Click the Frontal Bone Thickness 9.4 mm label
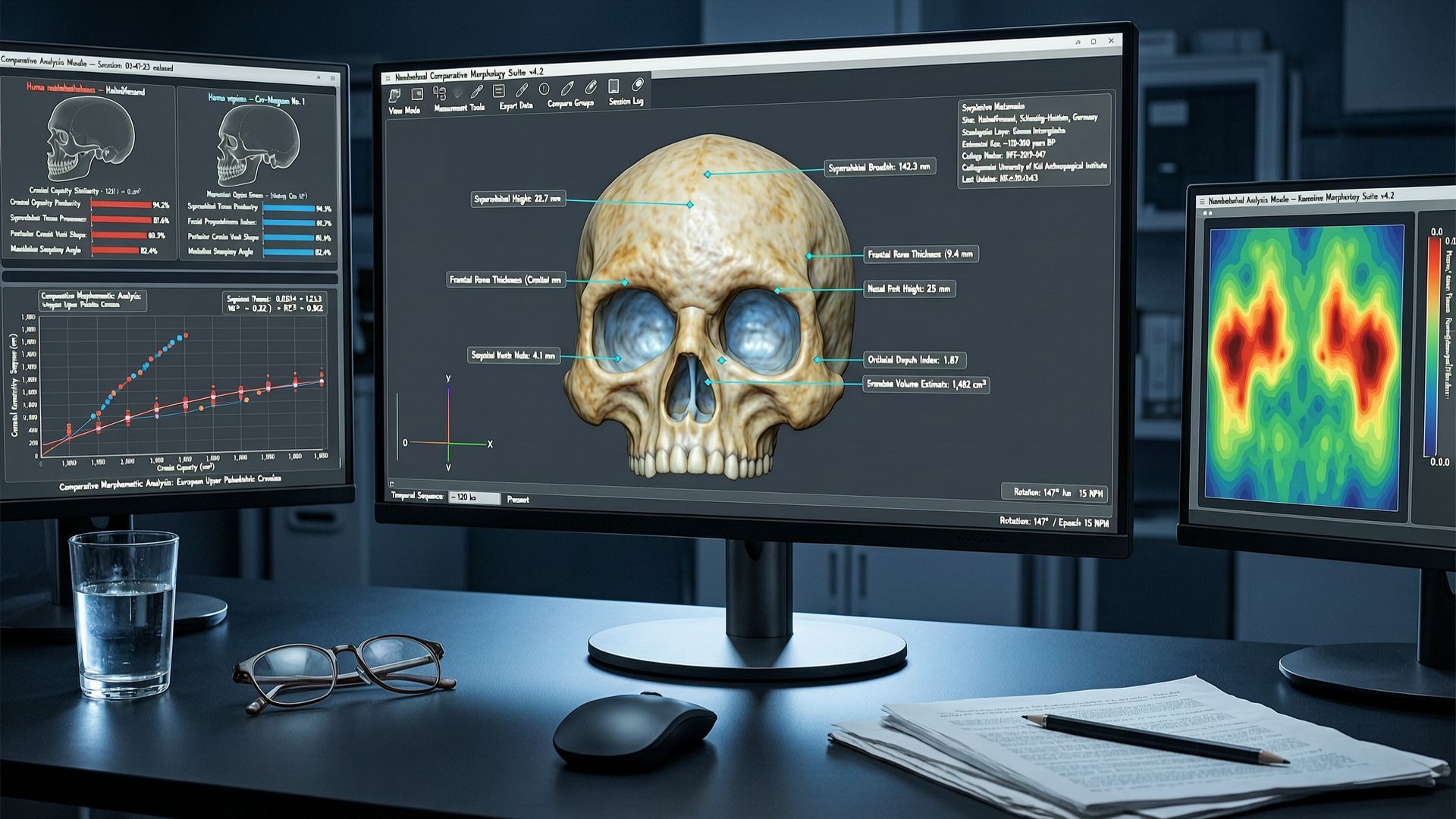Viewport: 1456px width, 819px height. pyautogui.click(x=921, y=255)
